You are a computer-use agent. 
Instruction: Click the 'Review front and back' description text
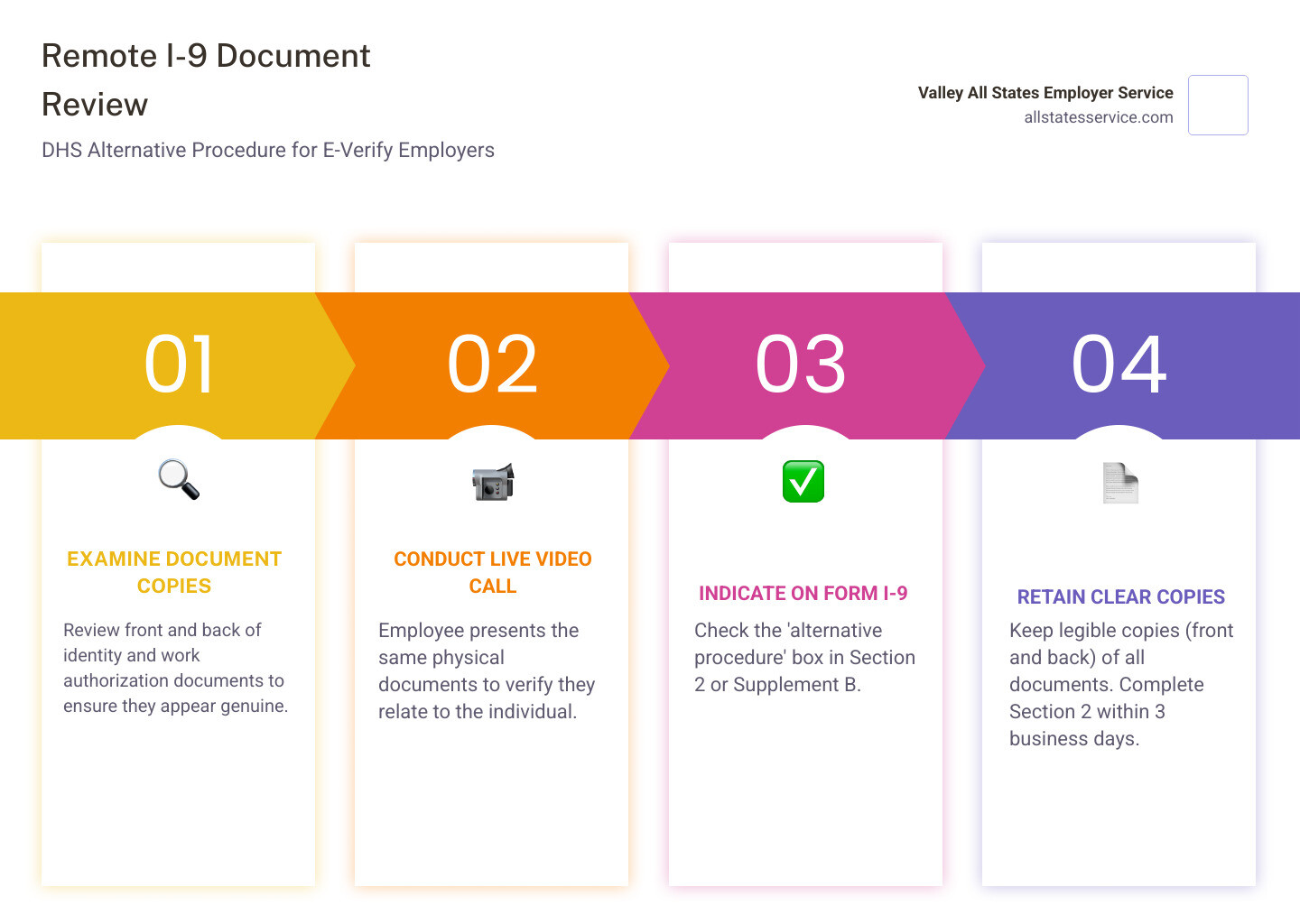tap(175, 668)
